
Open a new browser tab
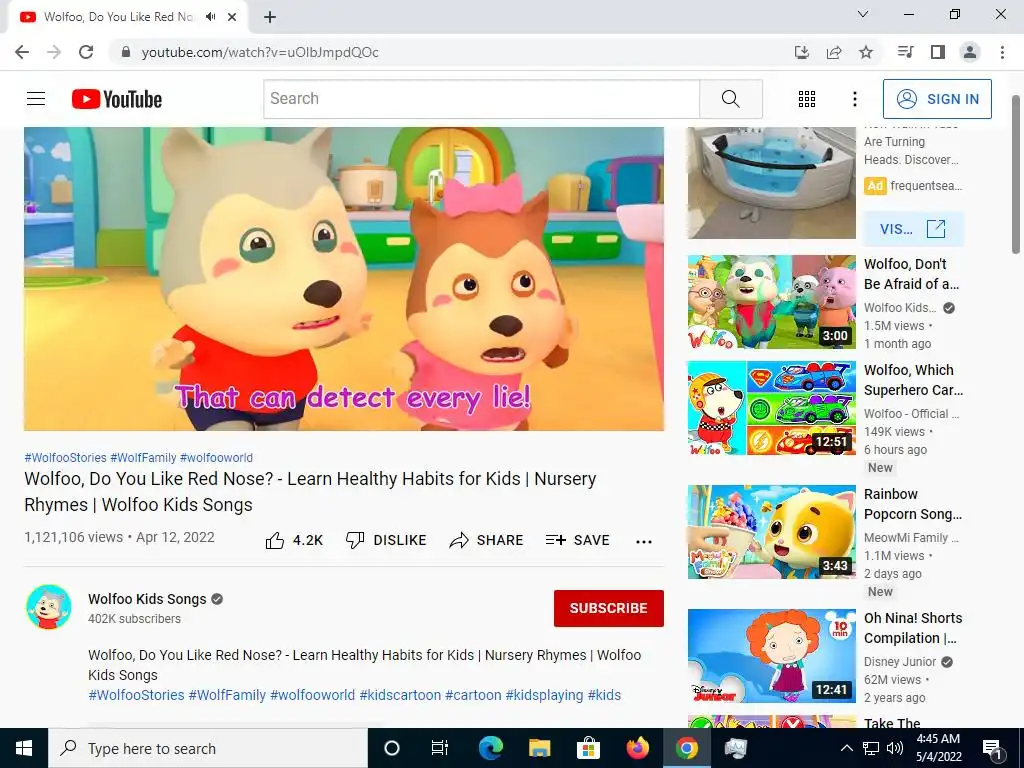point(270,17)
